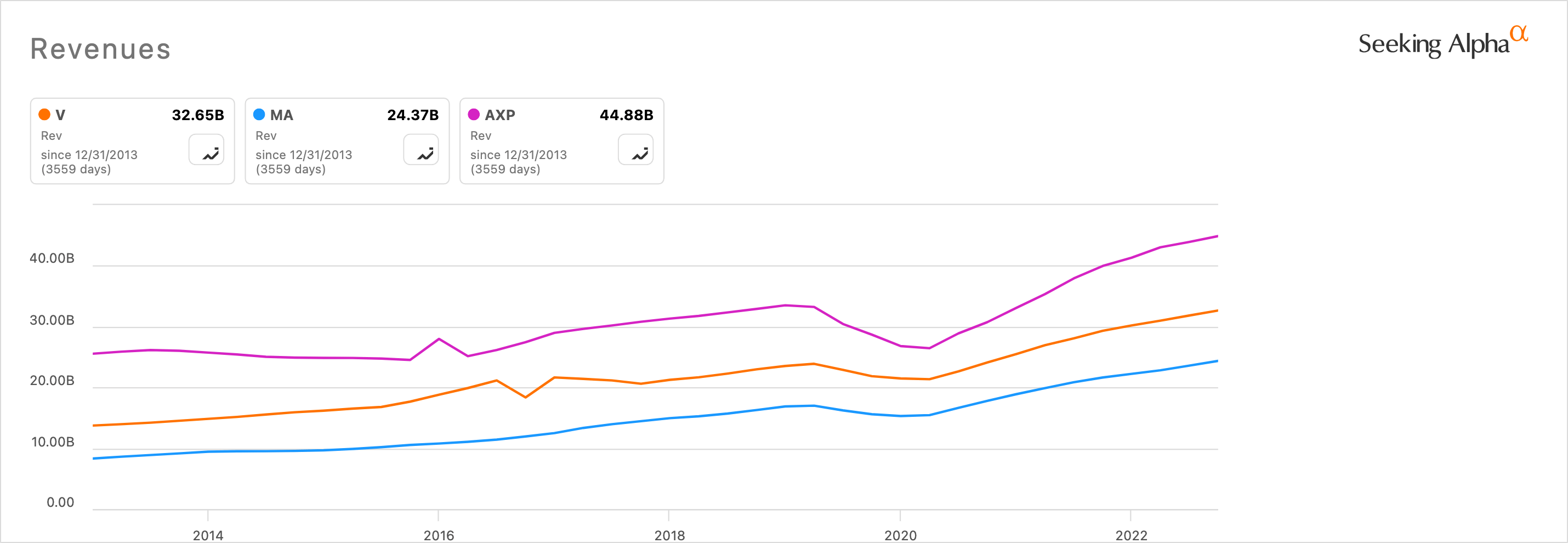Click the trend chart icon in the MA card
Screen dimensions: 1568x543
[421, 150]
